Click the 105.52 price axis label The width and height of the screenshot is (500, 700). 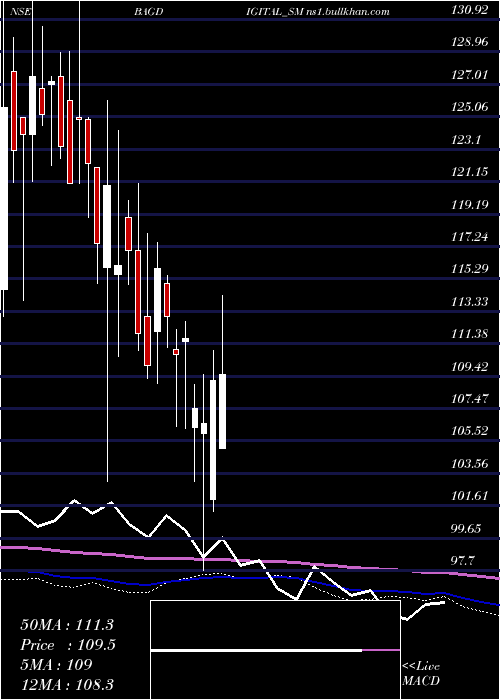tap(469, 432)
